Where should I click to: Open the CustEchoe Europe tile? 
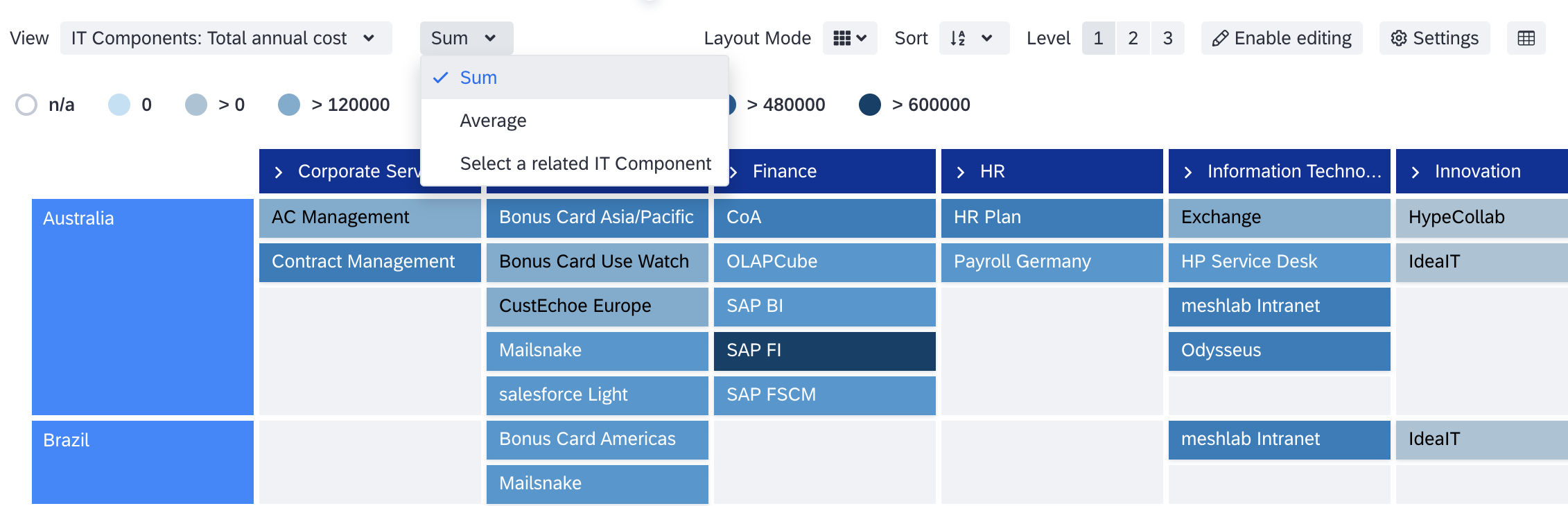tap(598, 306)
